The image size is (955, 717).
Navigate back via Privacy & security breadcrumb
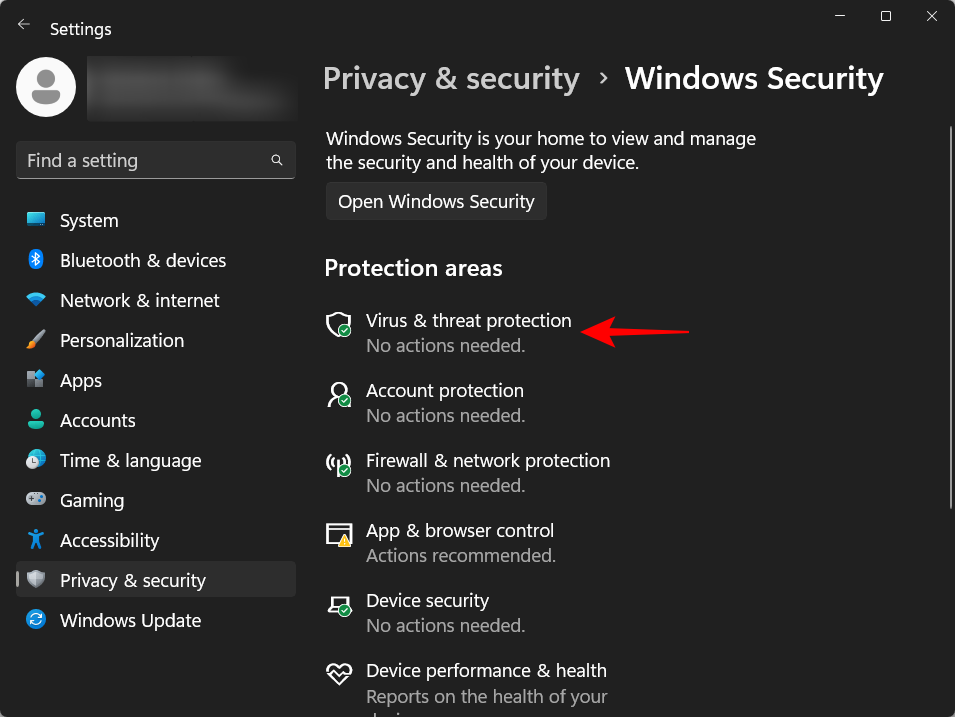pos(451,78)
